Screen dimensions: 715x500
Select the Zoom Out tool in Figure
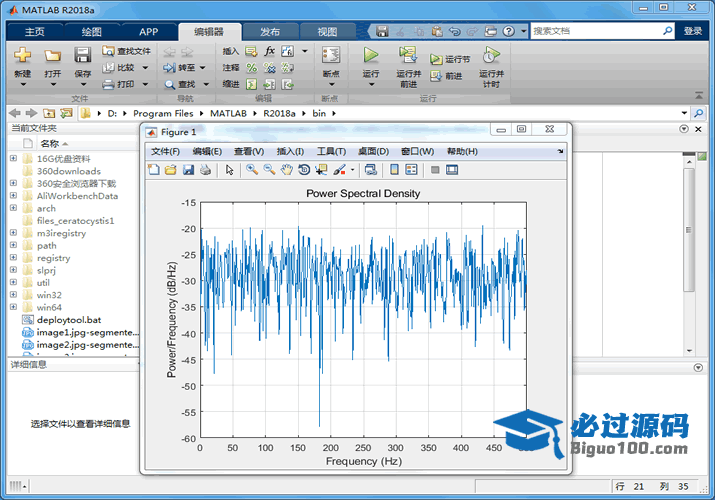click(x=269, y=170)
